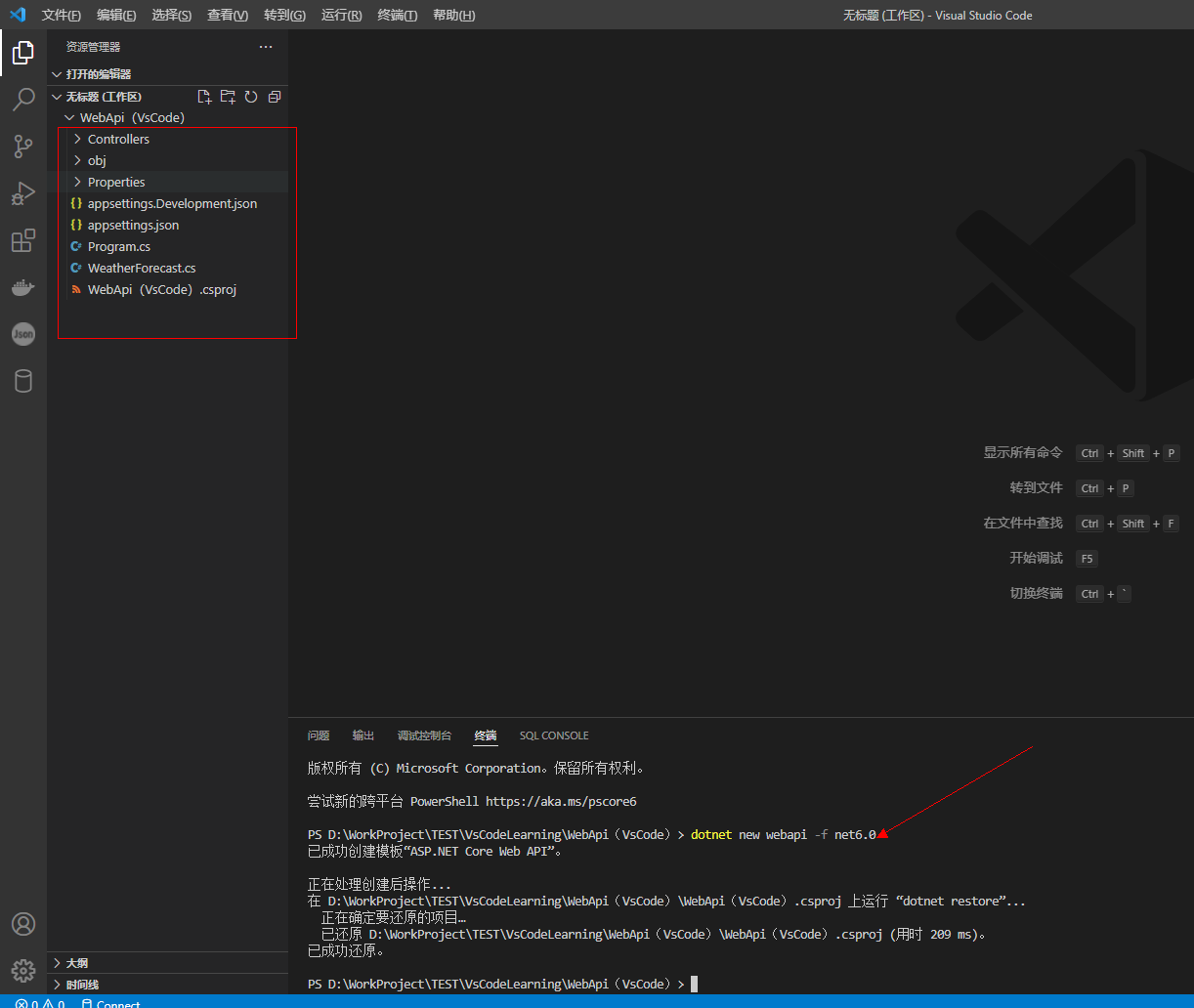Open Source Control from the activity bar
Screen dimensions: 1194x1008
point(23,147)
